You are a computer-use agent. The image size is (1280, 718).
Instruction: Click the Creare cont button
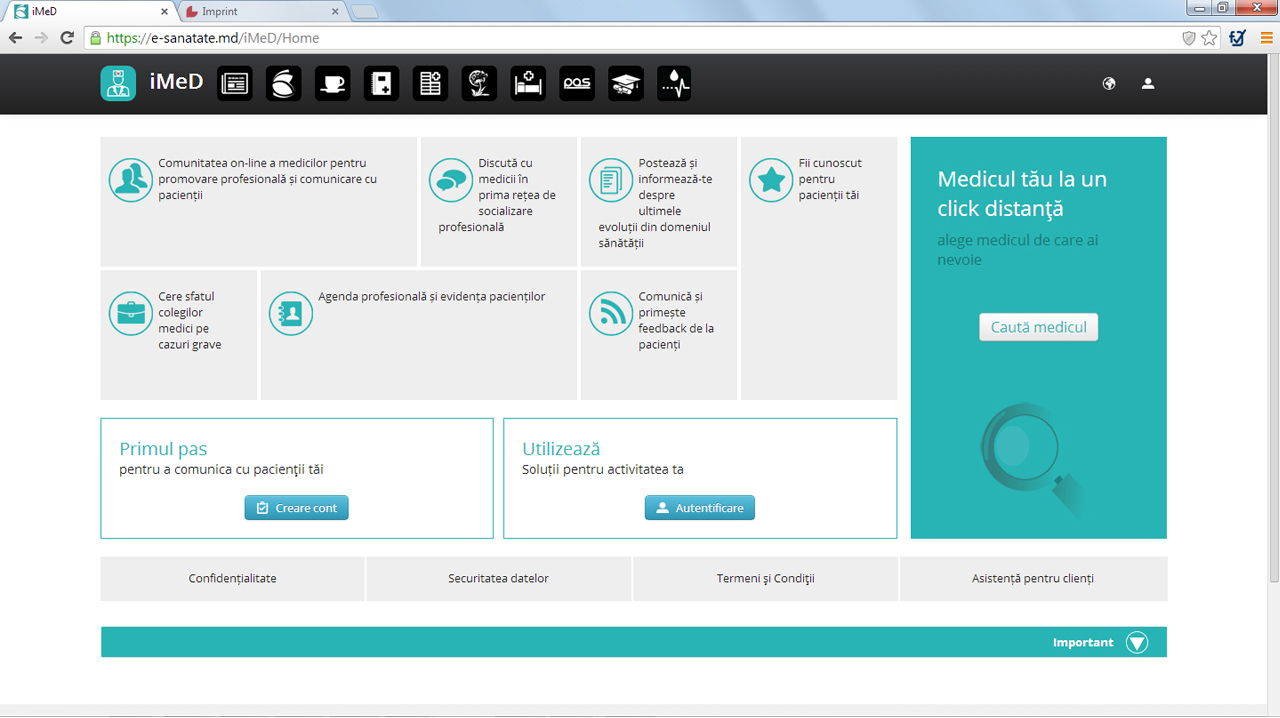[x=297, y=508]
